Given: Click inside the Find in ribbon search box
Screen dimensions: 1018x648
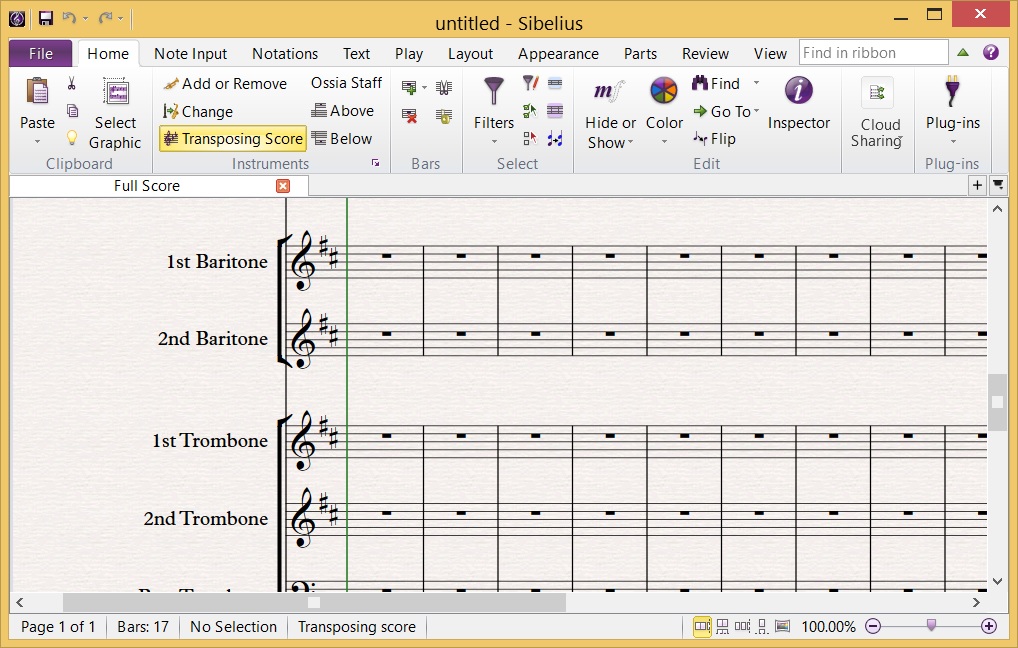Looking at the screenshot, I should (x=872, y=51).
